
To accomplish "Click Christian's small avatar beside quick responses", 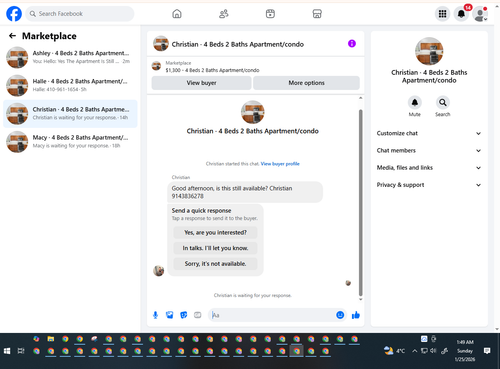I will (158, 271).
